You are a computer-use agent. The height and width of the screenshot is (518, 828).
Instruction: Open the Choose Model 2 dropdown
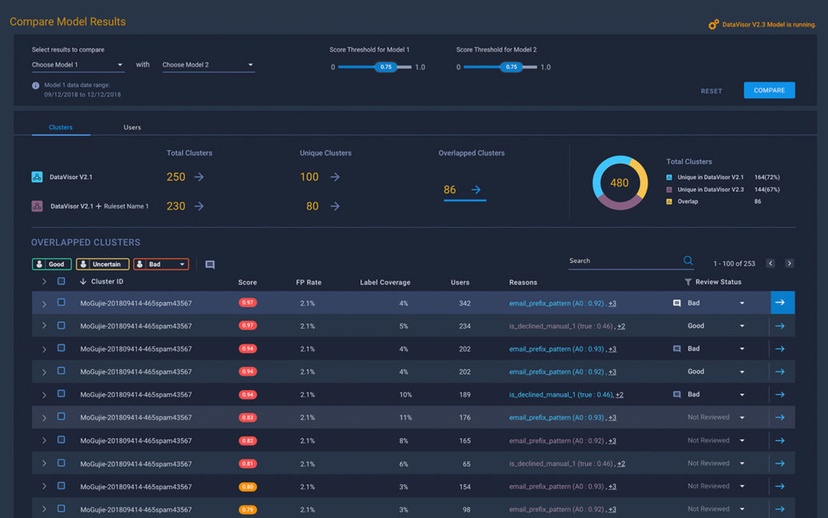[208, 65]
